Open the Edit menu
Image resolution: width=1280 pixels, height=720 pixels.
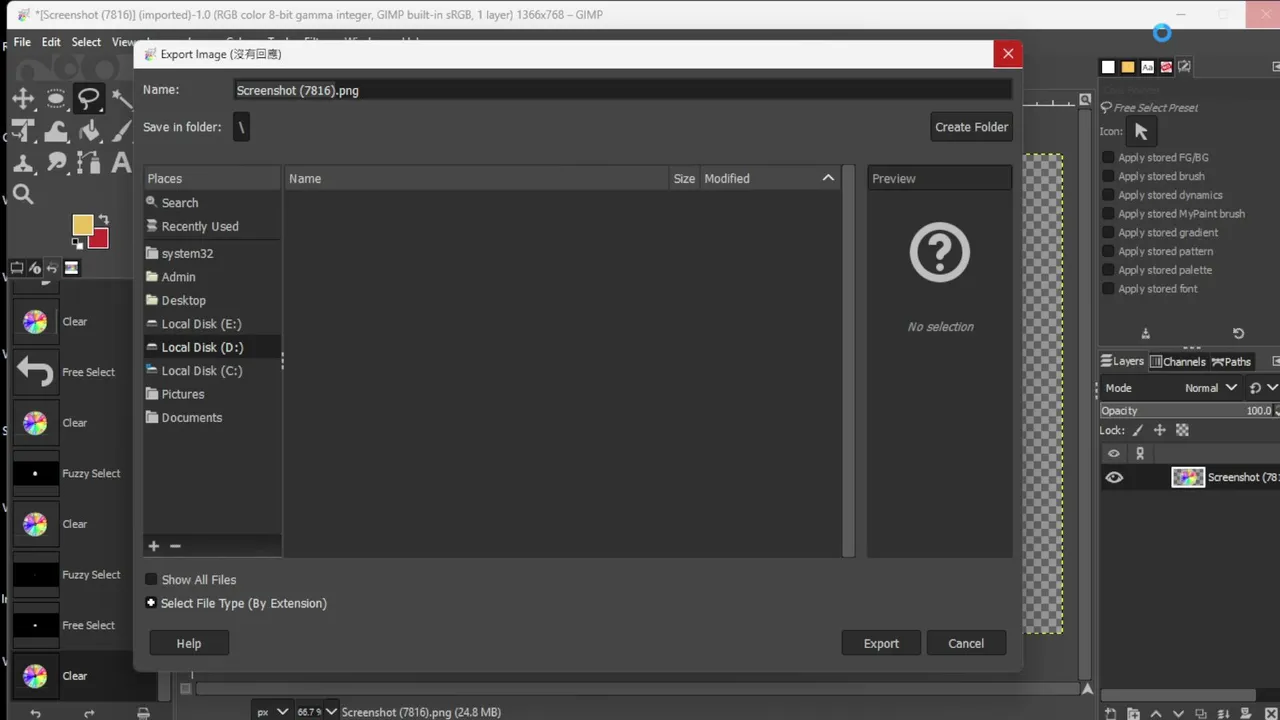(x=51, y=42)
